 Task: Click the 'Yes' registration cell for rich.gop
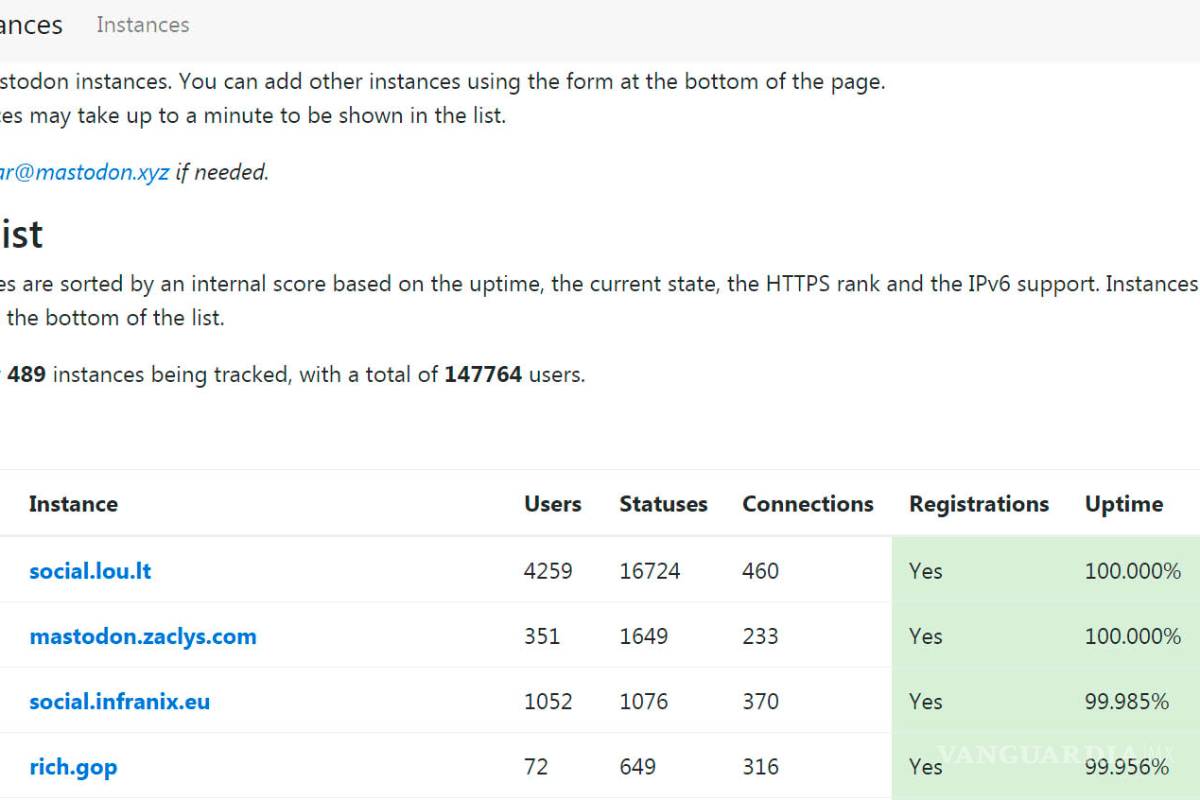click(x=925, y=766)
